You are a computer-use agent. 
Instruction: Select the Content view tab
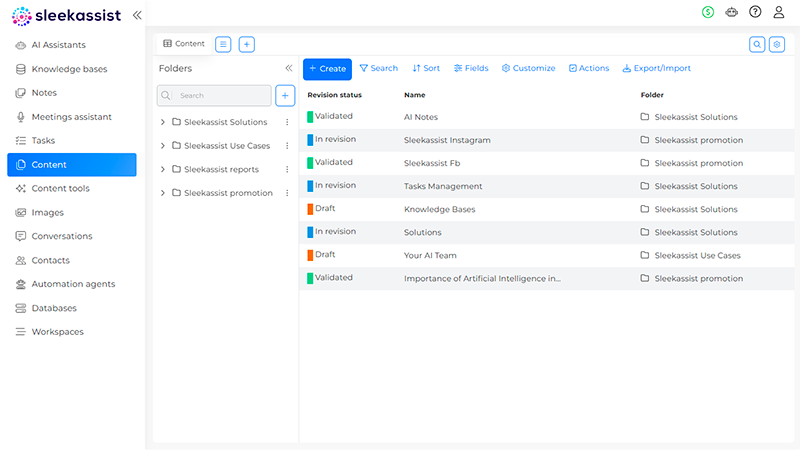pyautogui.click(x=184, y=44)
